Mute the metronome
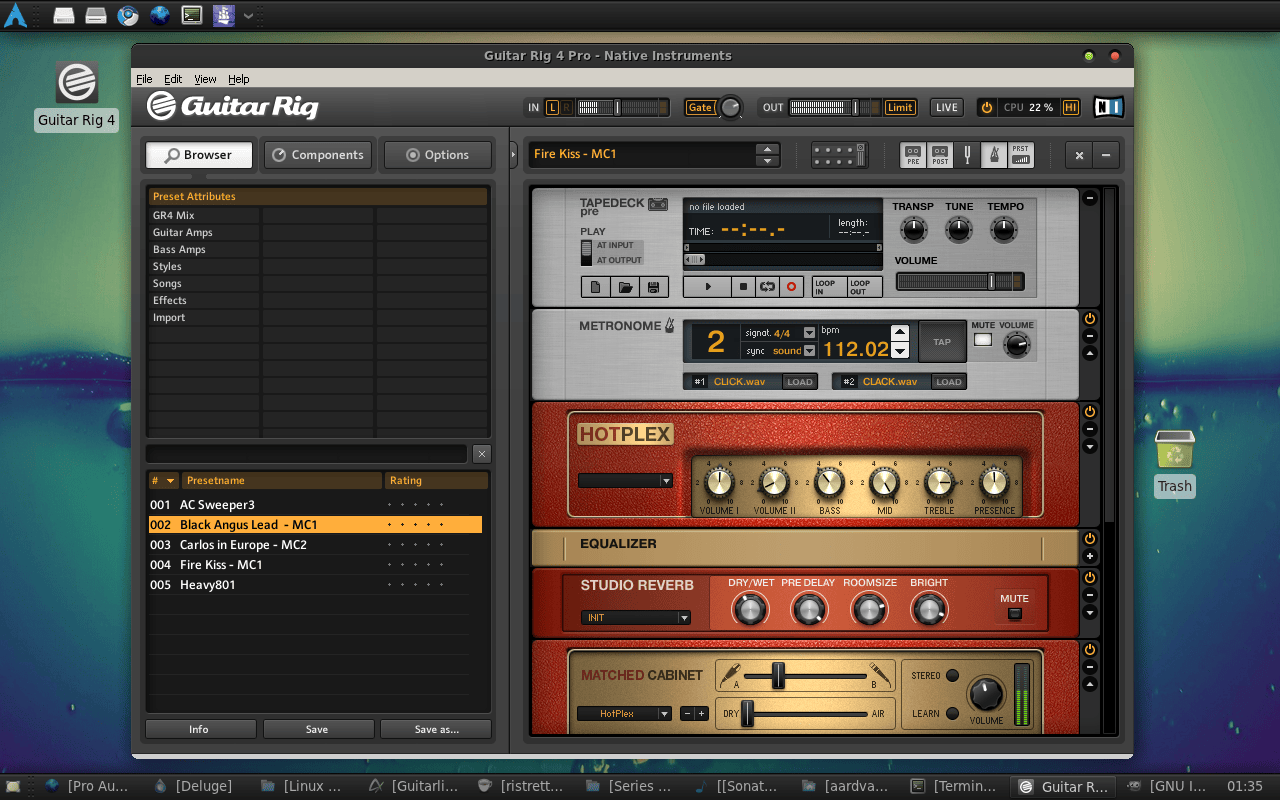1280x800 pixels. pos(983,340)
